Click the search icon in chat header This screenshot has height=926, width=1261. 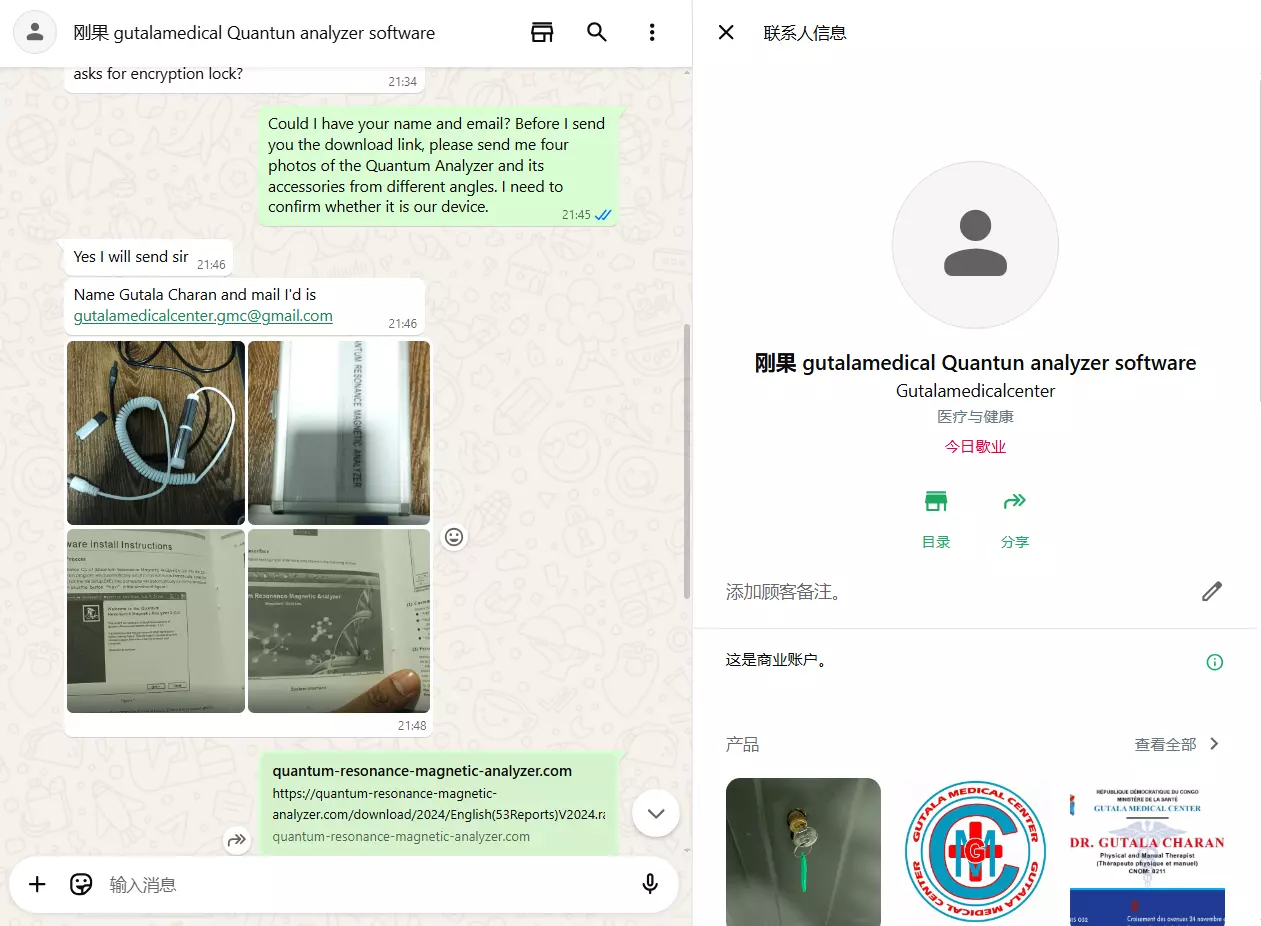point(597,32)
